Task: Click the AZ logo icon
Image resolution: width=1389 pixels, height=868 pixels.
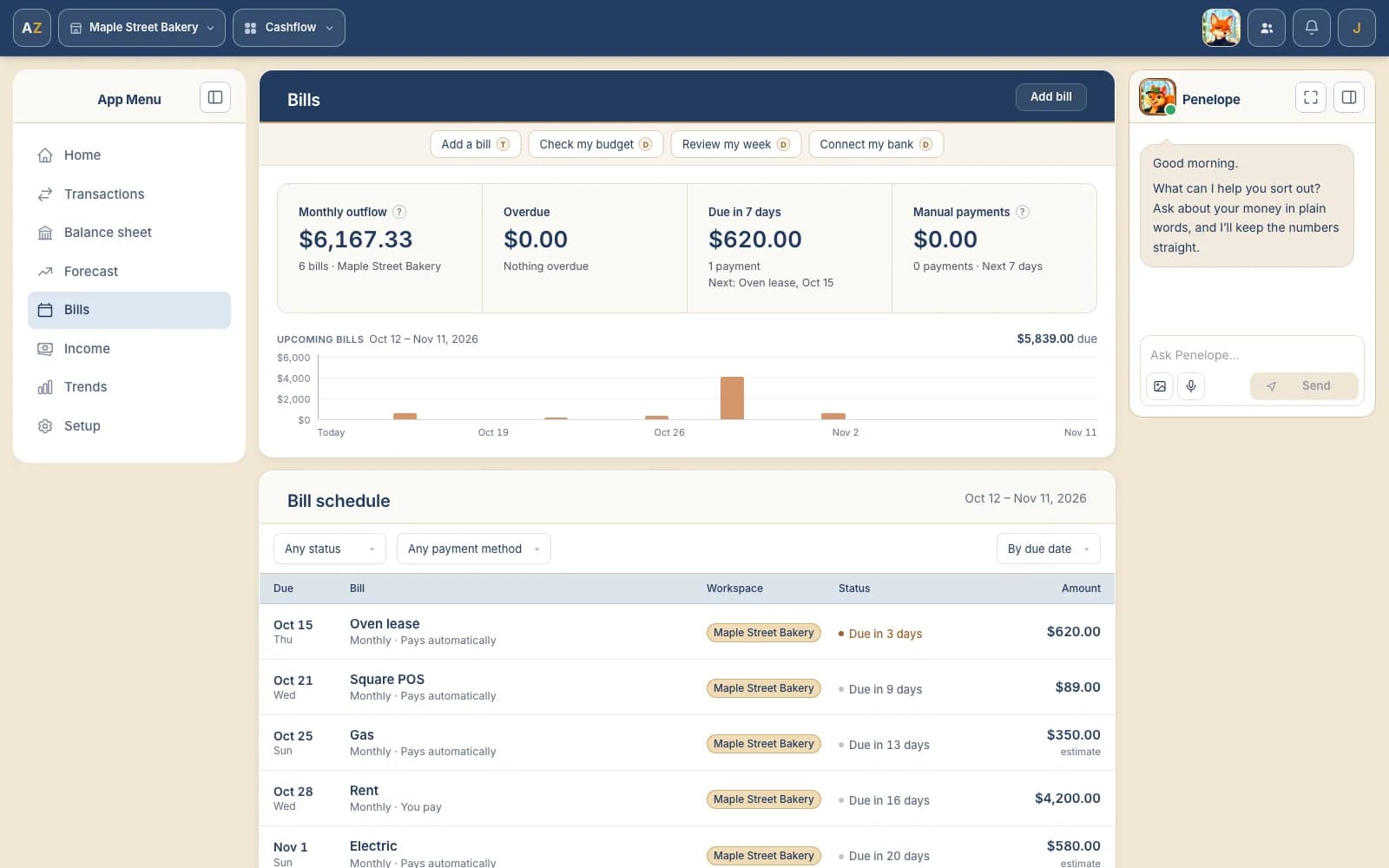Action: pyautogui.click(x=32, y=28)
